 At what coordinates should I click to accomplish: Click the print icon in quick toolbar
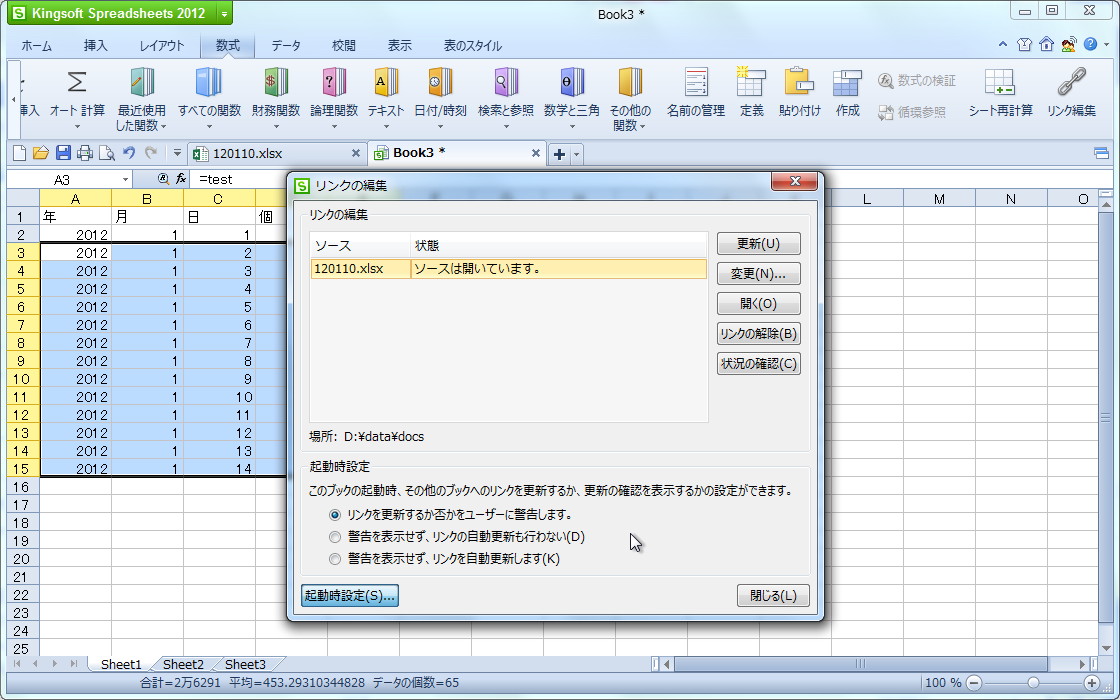85,153
